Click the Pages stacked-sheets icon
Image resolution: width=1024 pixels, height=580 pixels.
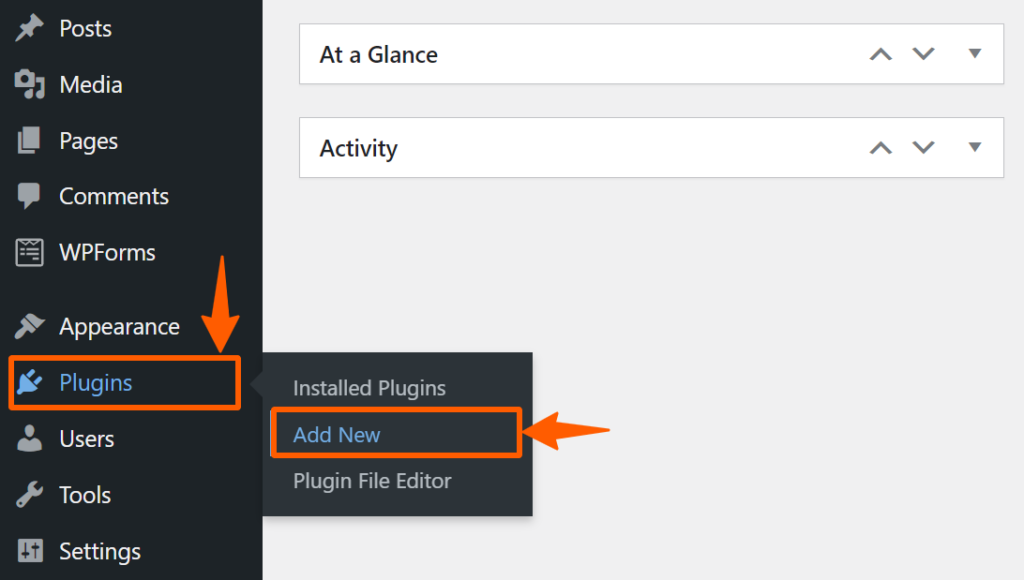pyautogui.click(x=29, y=140)
